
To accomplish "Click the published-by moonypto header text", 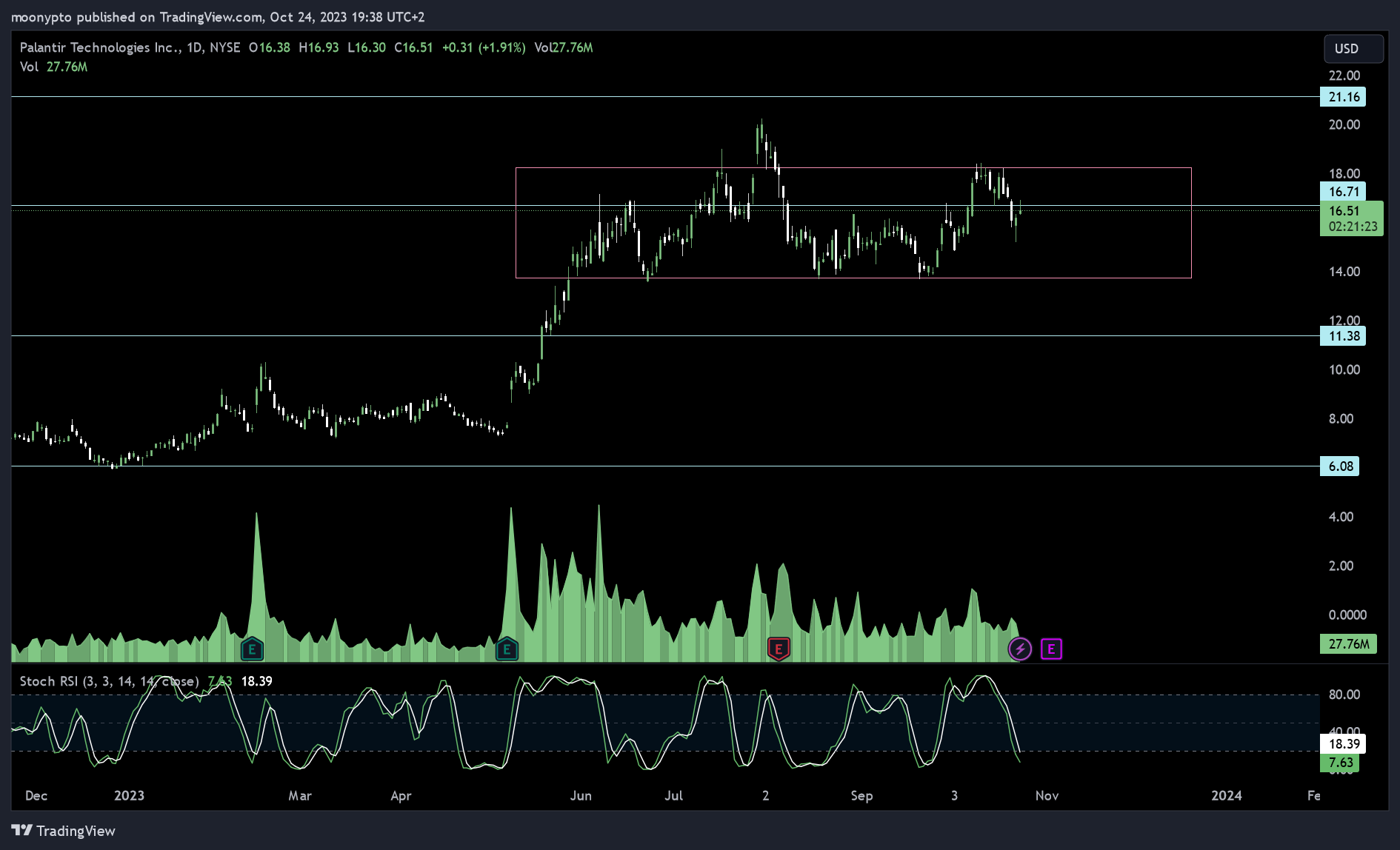I will (x=218, y=17).
